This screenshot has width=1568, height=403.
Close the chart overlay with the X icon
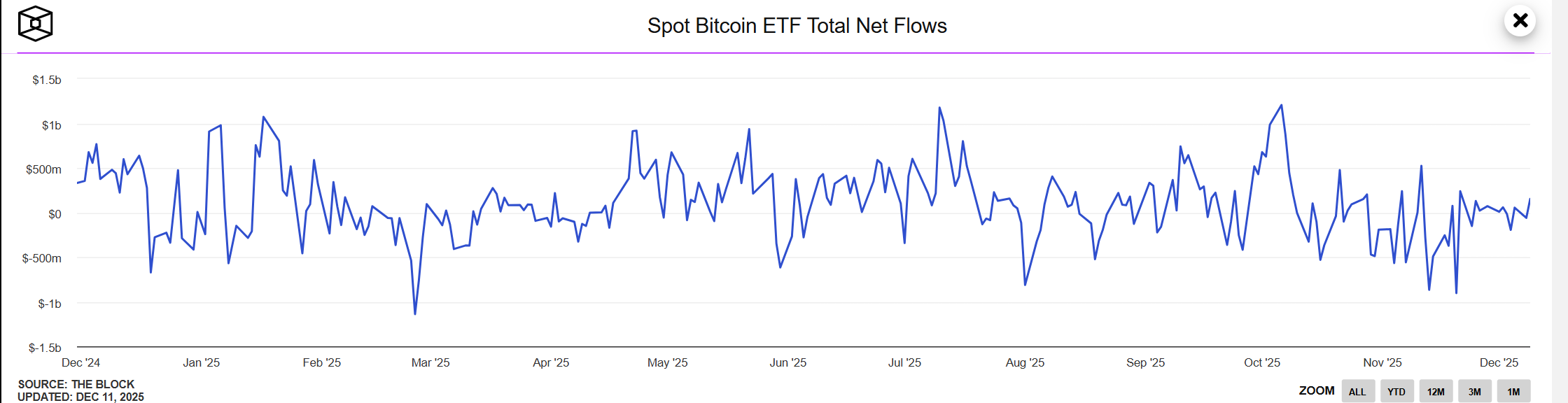(x=1520, y=22)
